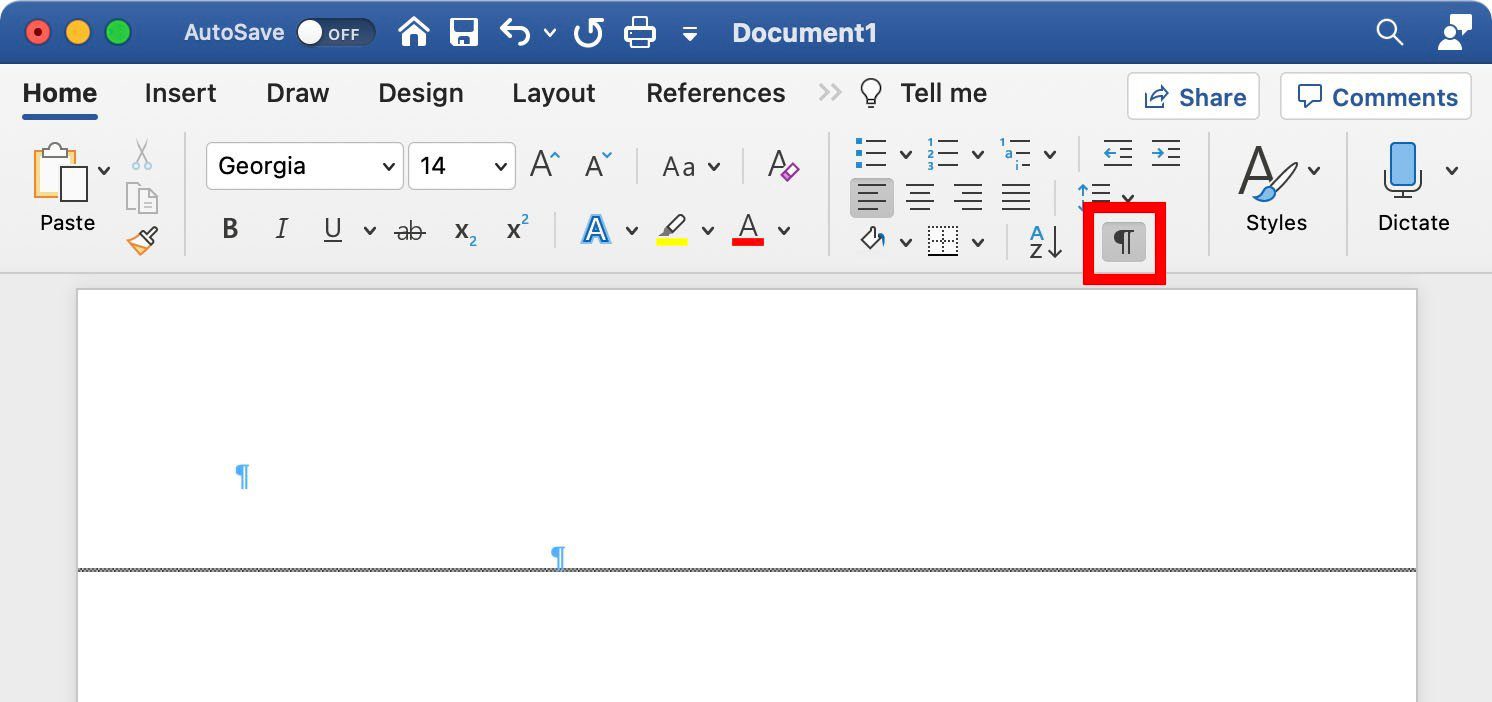
Task: Select the Format Painter tool
Action: point(141,241)
